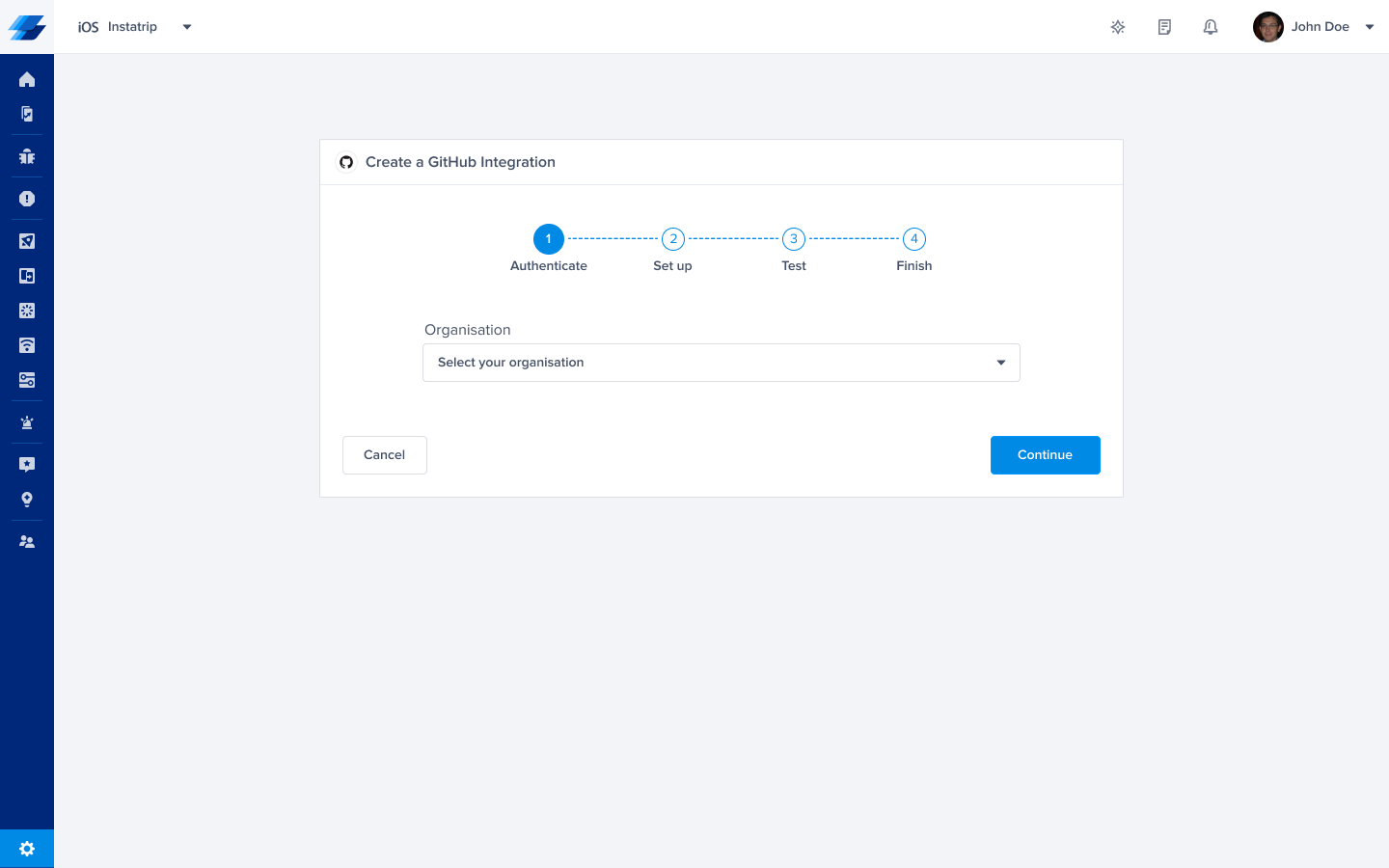1389x868 pixels.
Task: Open the screen transition icon in sidebar
Action: pos(27,276)
